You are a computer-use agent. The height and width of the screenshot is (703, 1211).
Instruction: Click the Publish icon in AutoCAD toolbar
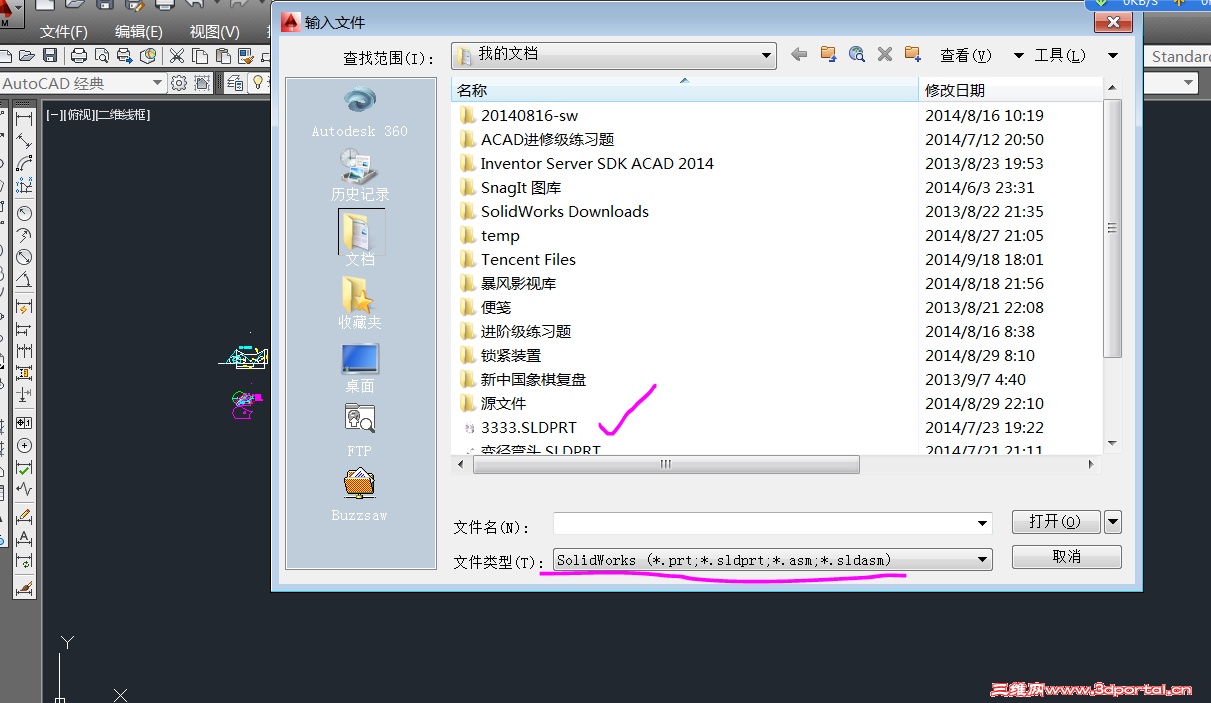point(125,55)
